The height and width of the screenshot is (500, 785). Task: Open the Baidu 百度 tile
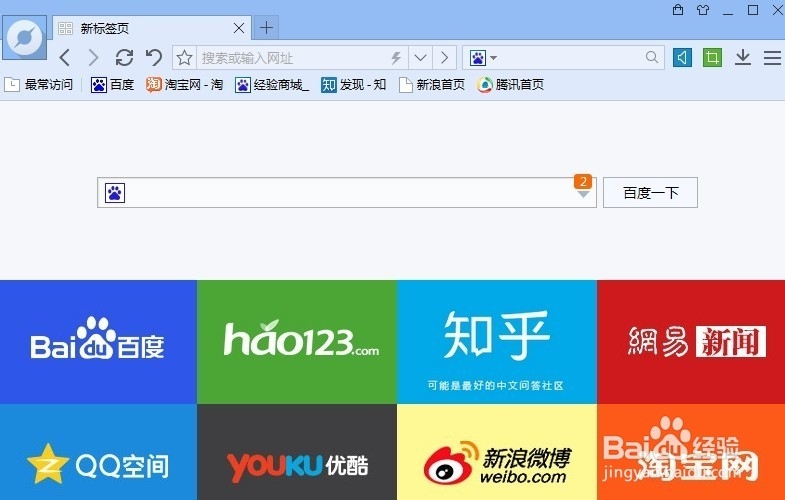click(98, 342)
